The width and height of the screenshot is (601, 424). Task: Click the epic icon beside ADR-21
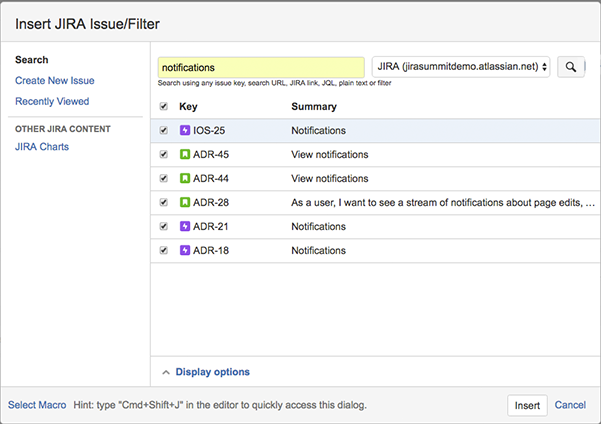pos(185,226)
